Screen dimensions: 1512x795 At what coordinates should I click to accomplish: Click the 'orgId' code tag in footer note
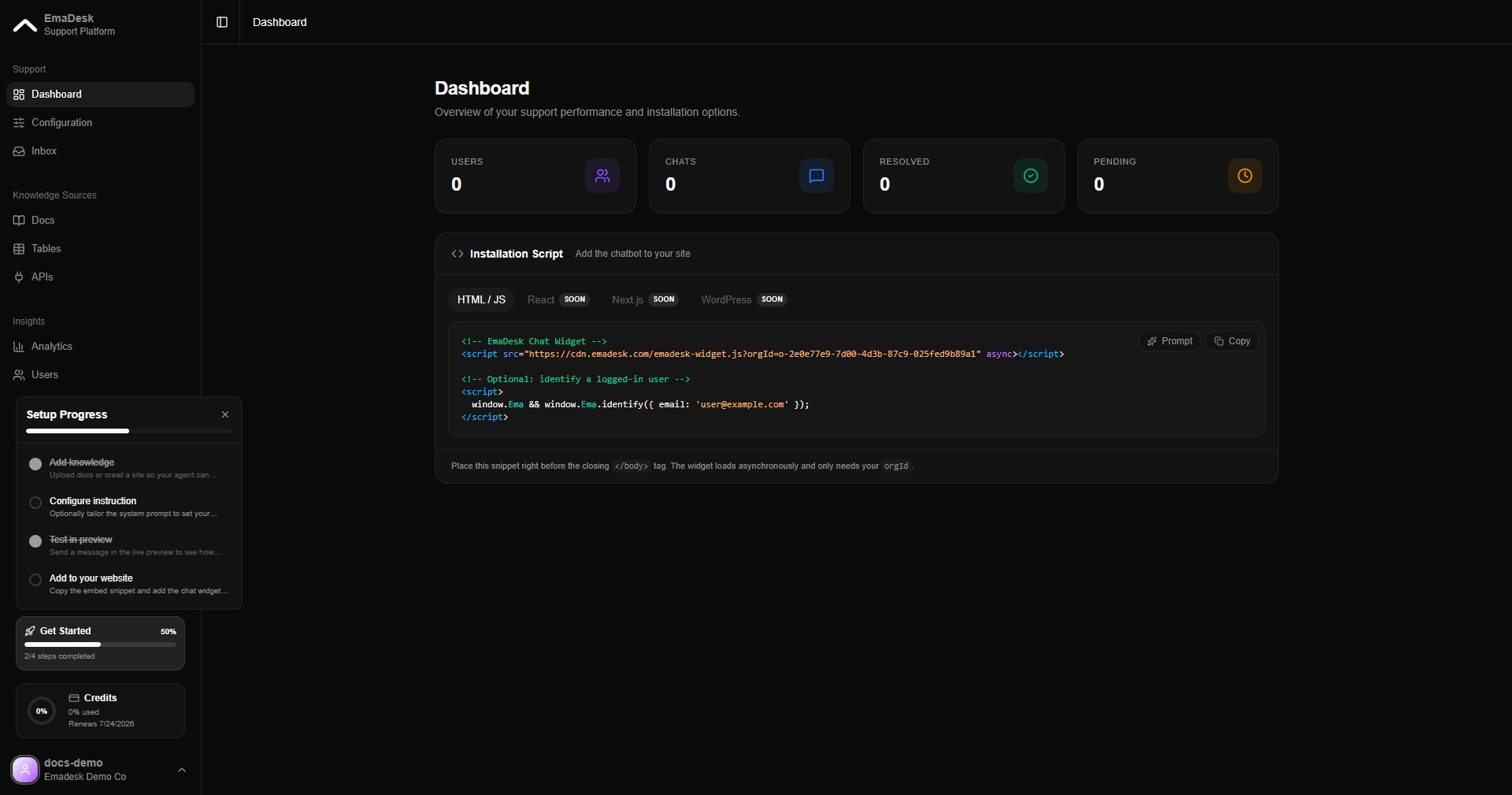[896, 466]
